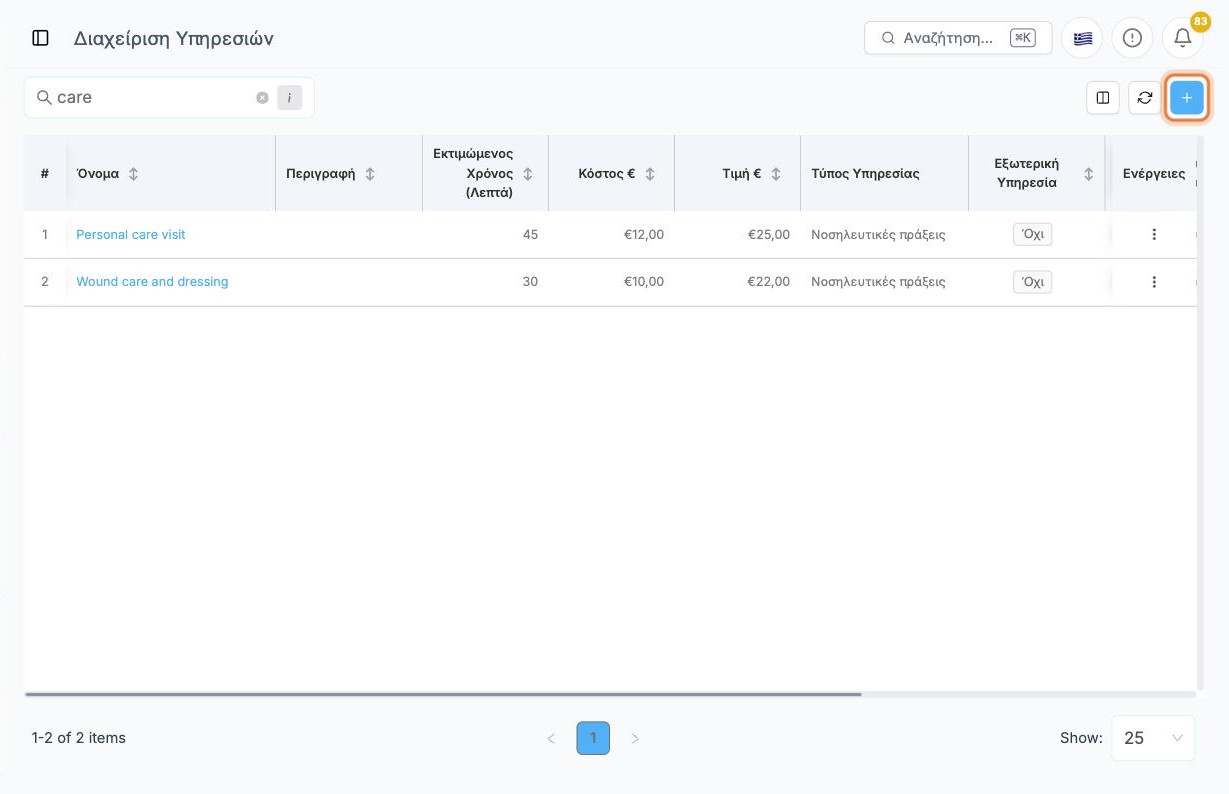Sort by Περιγραφή column
1229x794 pixels.
[x=370, y=174]
